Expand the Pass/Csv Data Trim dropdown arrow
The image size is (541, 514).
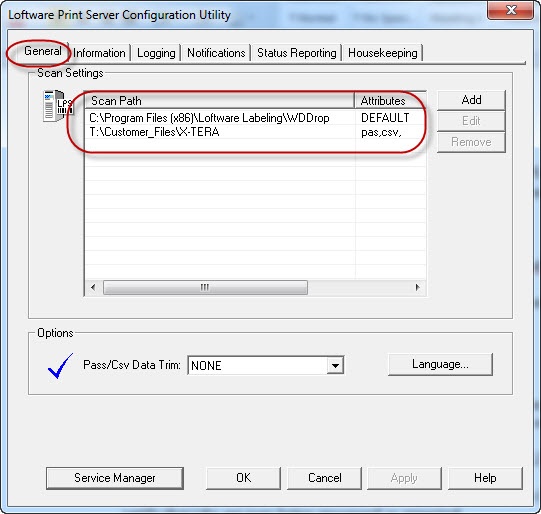coord(335,365)
